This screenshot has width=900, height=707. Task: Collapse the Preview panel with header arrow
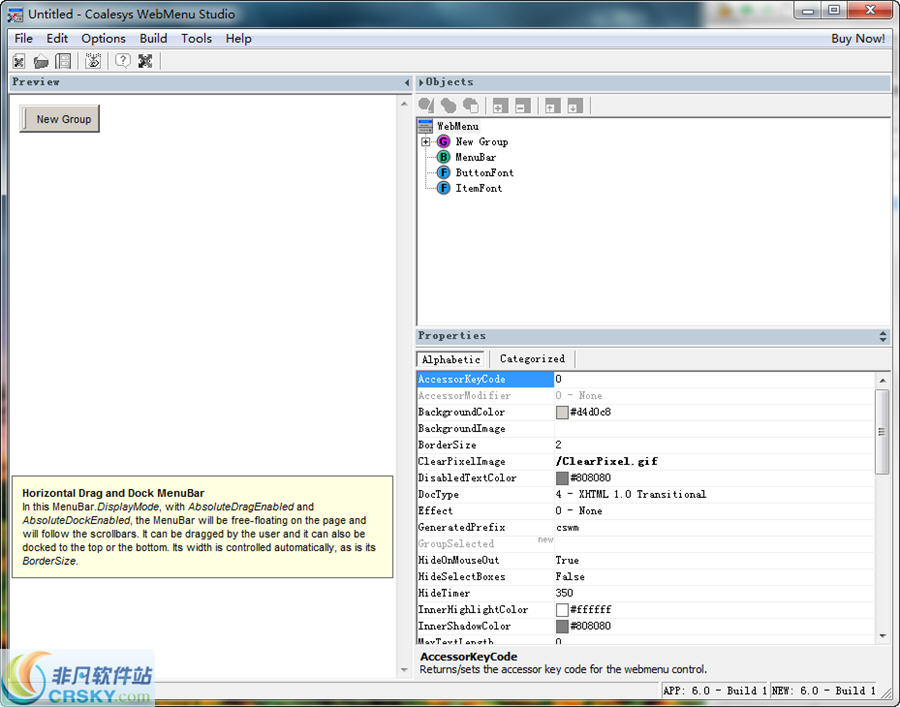coord(407,83)
